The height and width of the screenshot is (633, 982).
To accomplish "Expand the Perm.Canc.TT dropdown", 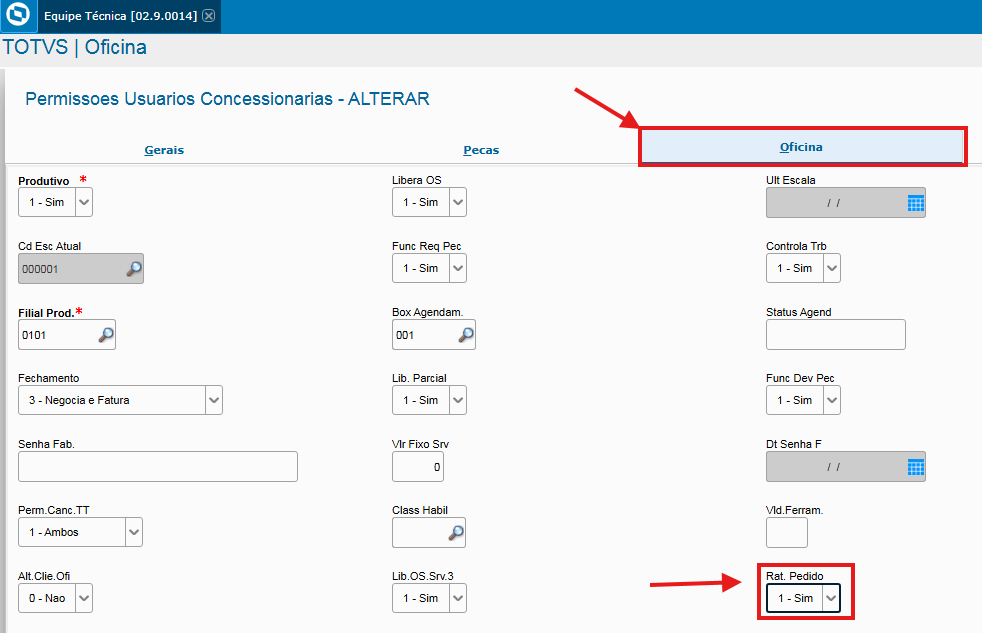I will point(133,532).
